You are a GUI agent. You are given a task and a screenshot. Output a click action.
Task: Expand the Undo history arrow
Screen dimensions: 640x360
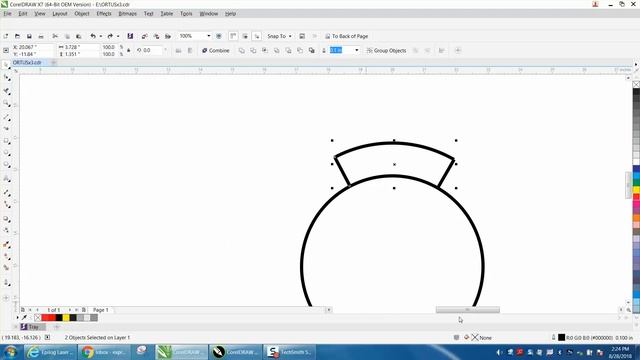click(100, 36)
